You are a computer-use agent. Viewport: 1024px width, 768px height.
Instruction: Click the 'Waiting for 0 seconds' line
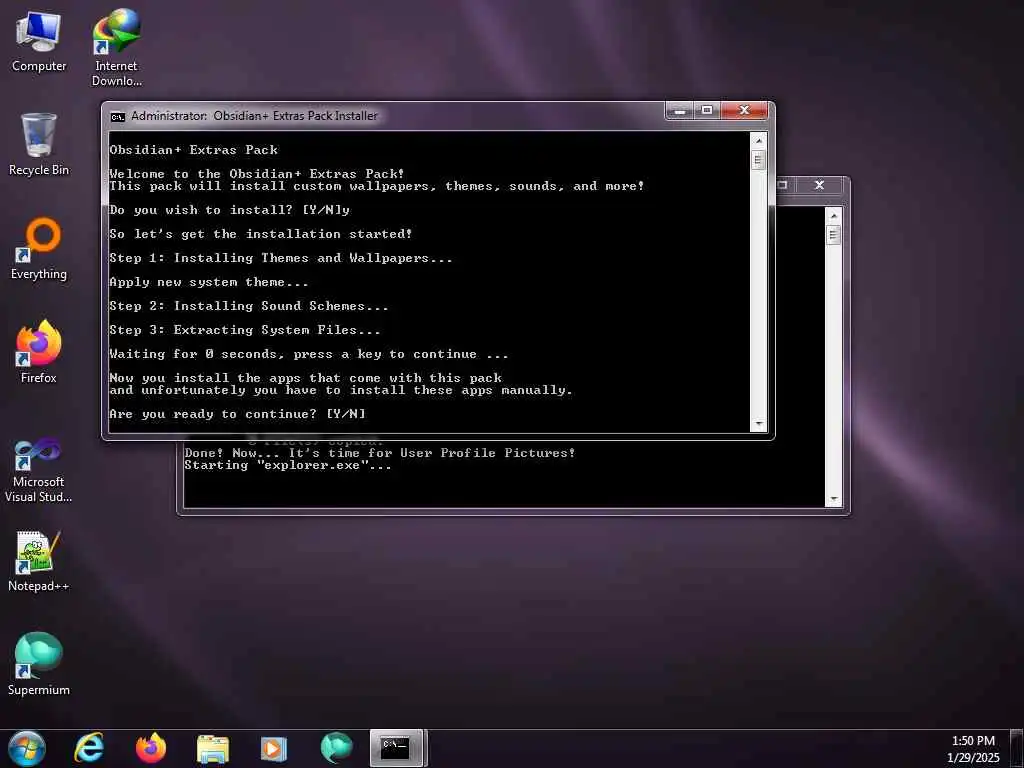309,355
